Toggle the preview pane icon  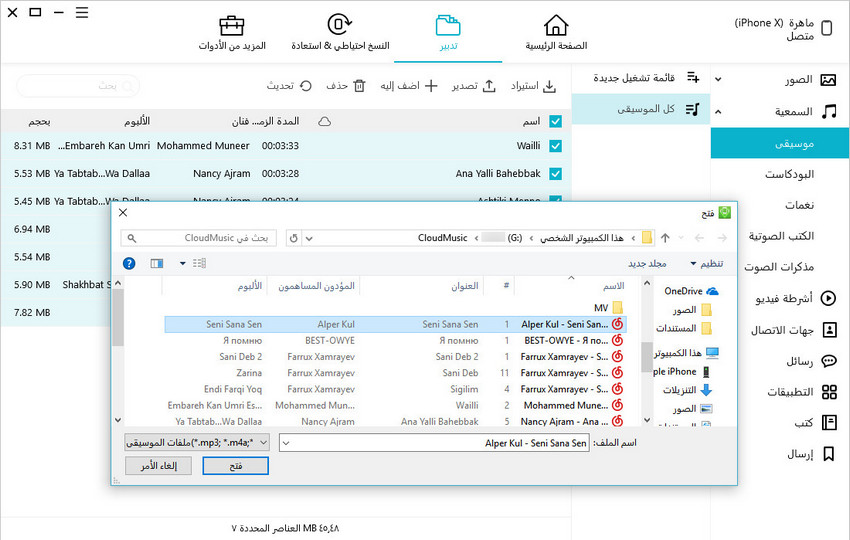click(x=157, y=263)
